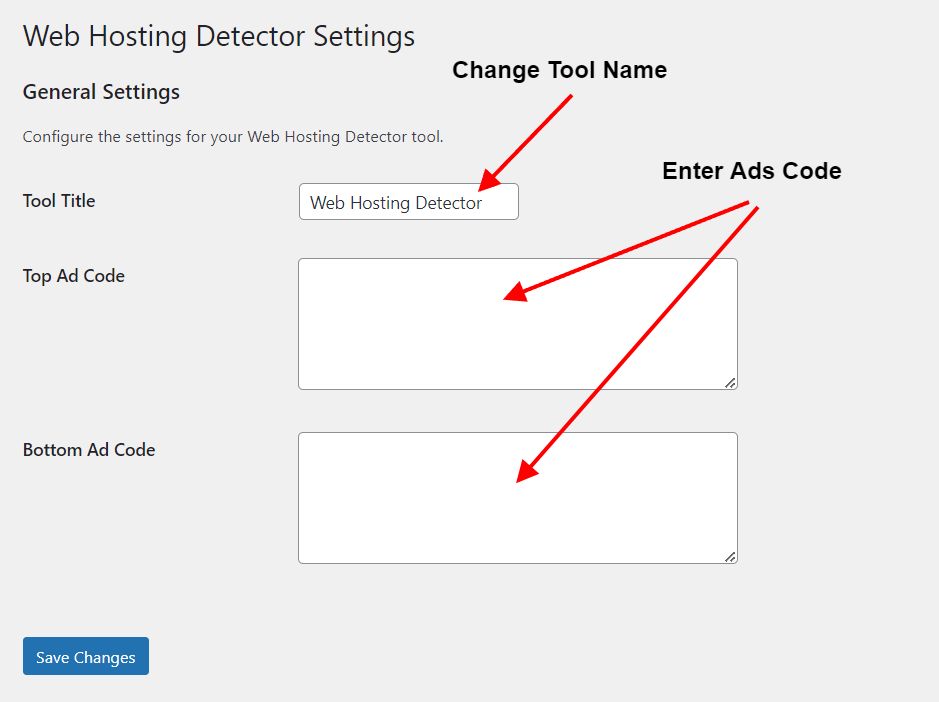Select the 'Top Ad Code' field label
939x702 pixels.
point(74,276)
